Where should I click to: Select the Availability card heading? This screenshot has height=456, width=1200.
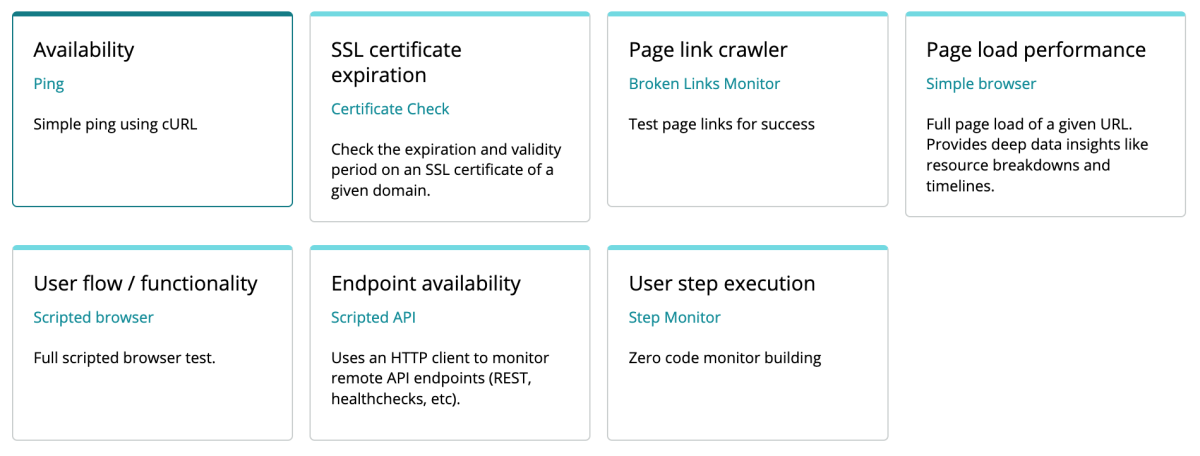click(x=84, y=50)
